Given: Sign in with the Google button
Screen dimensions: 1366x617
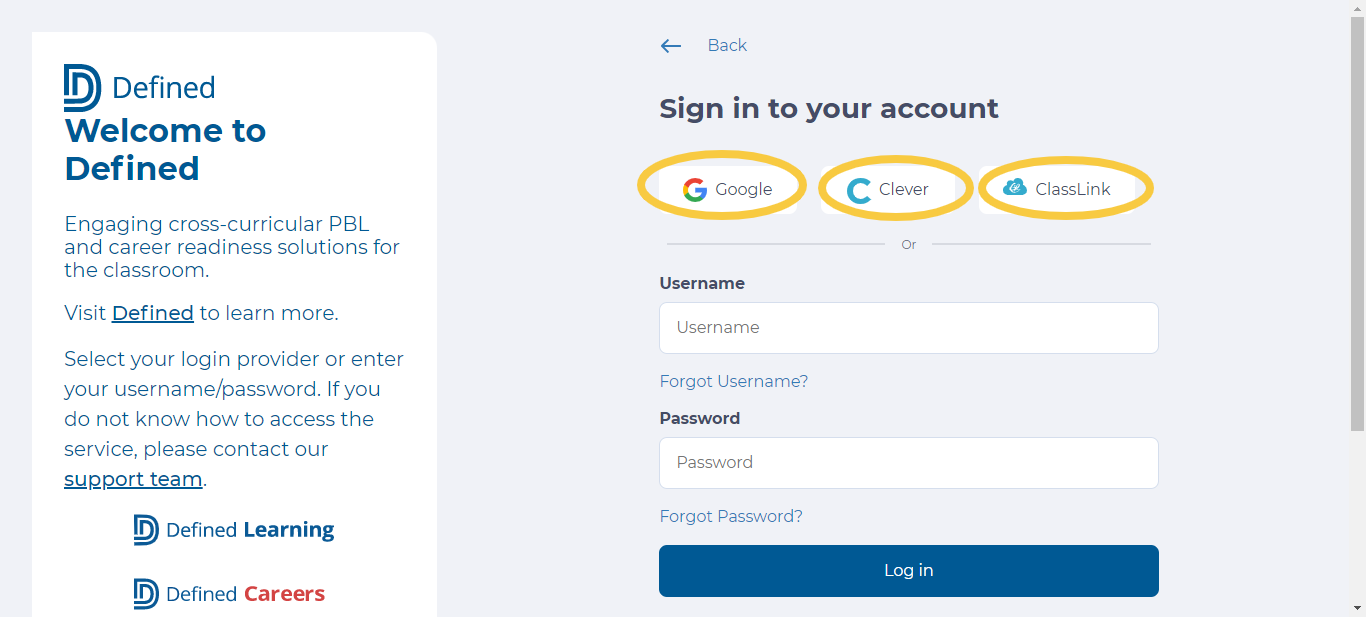Looking at the screenshot, I should click(728, 190).
